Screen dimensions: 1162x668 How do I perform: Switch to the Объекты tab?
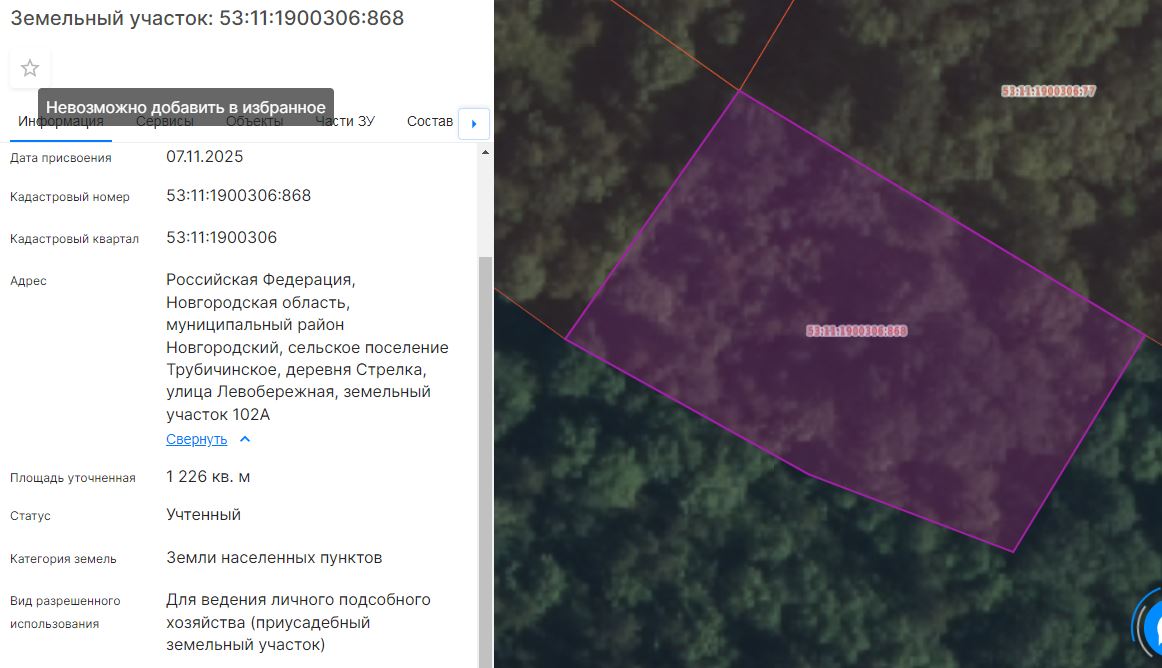(254, 122)
